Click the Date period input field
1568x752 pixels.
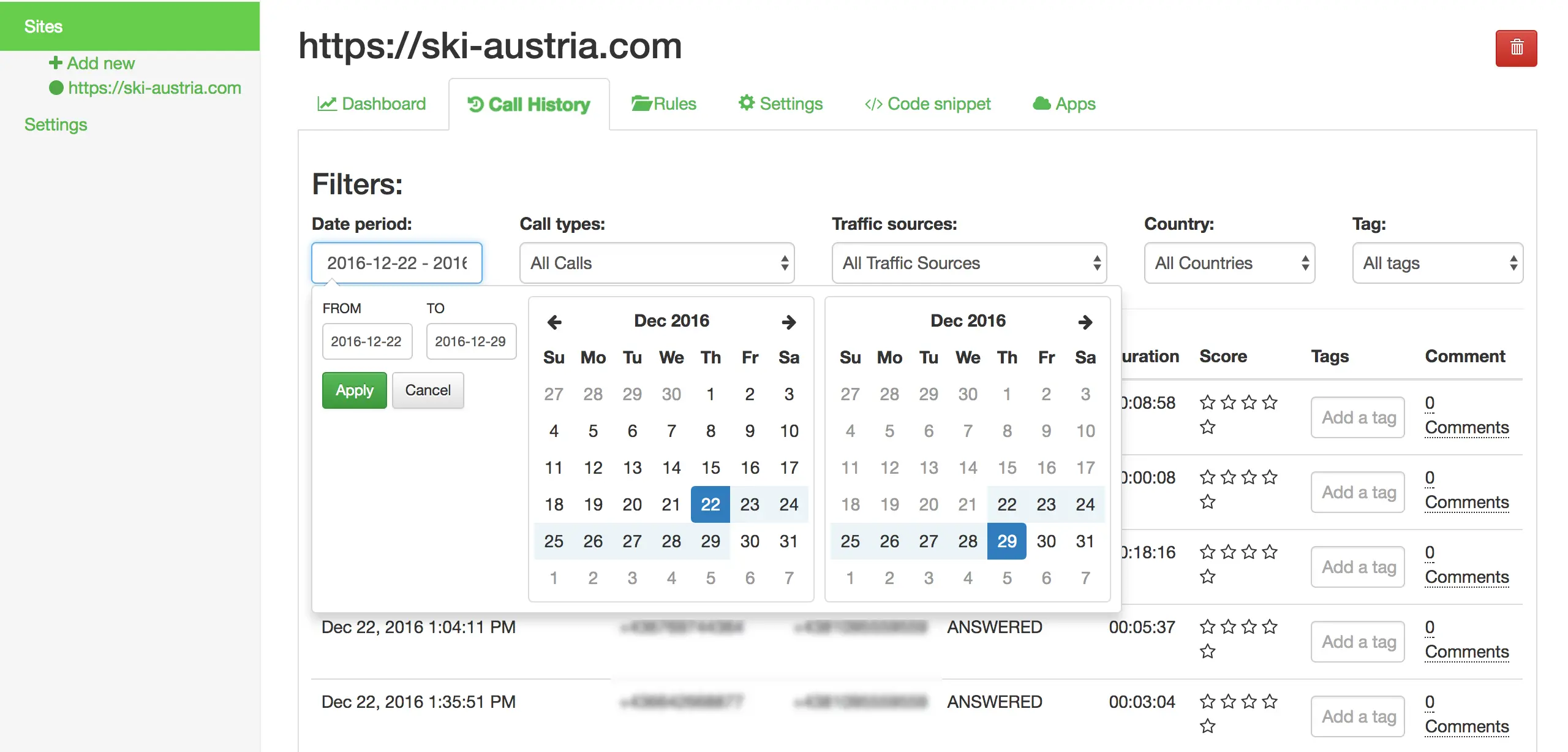pos(397,263)
